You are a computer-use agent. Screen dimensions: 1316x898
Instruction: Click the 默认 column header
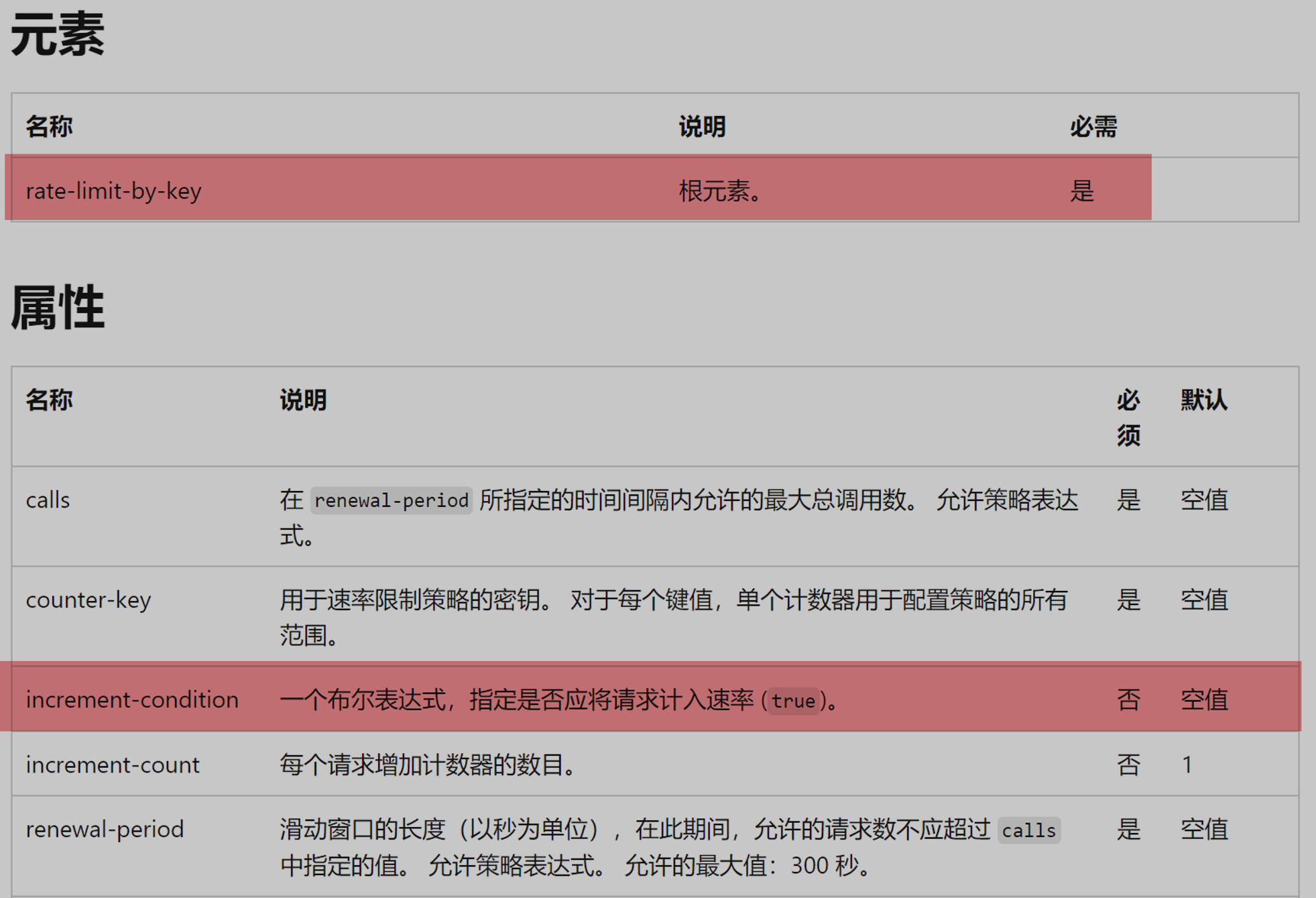coord(1203,400)
